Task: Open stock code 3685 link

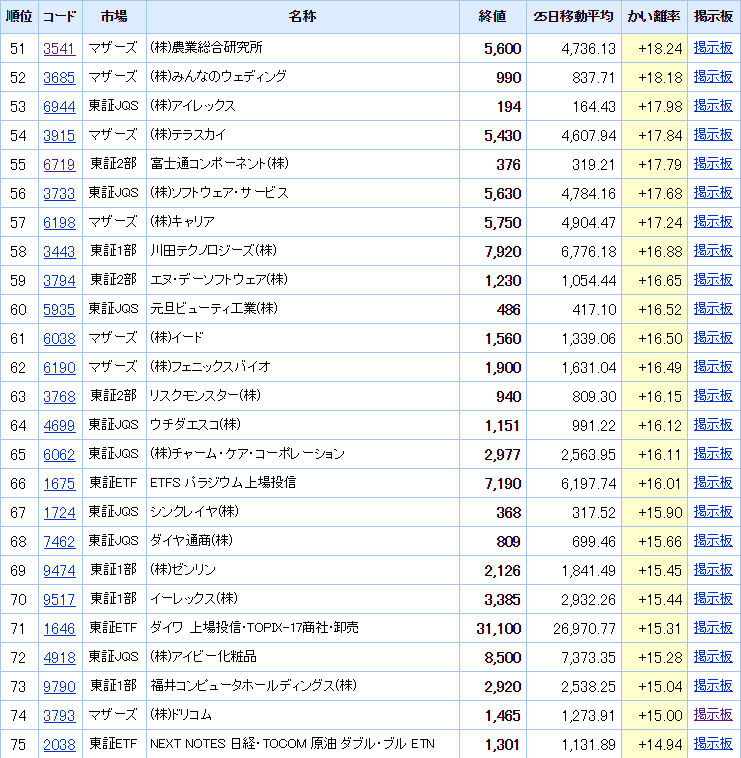Action: pos(59,78)
